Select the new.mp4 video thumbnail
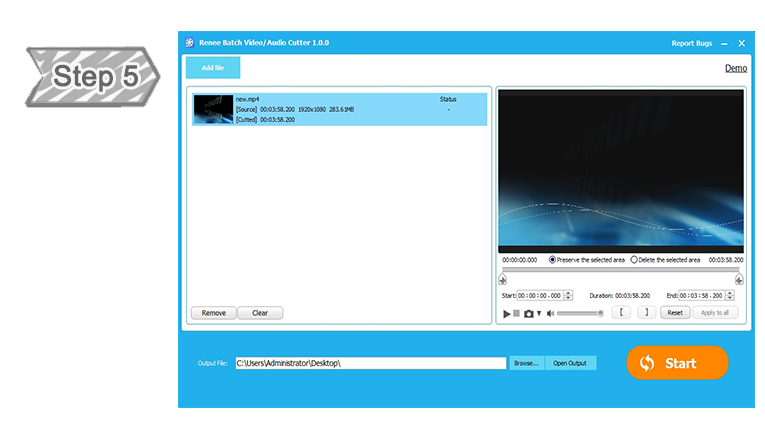Screen dimensions: 765x437 pos(213,109)
